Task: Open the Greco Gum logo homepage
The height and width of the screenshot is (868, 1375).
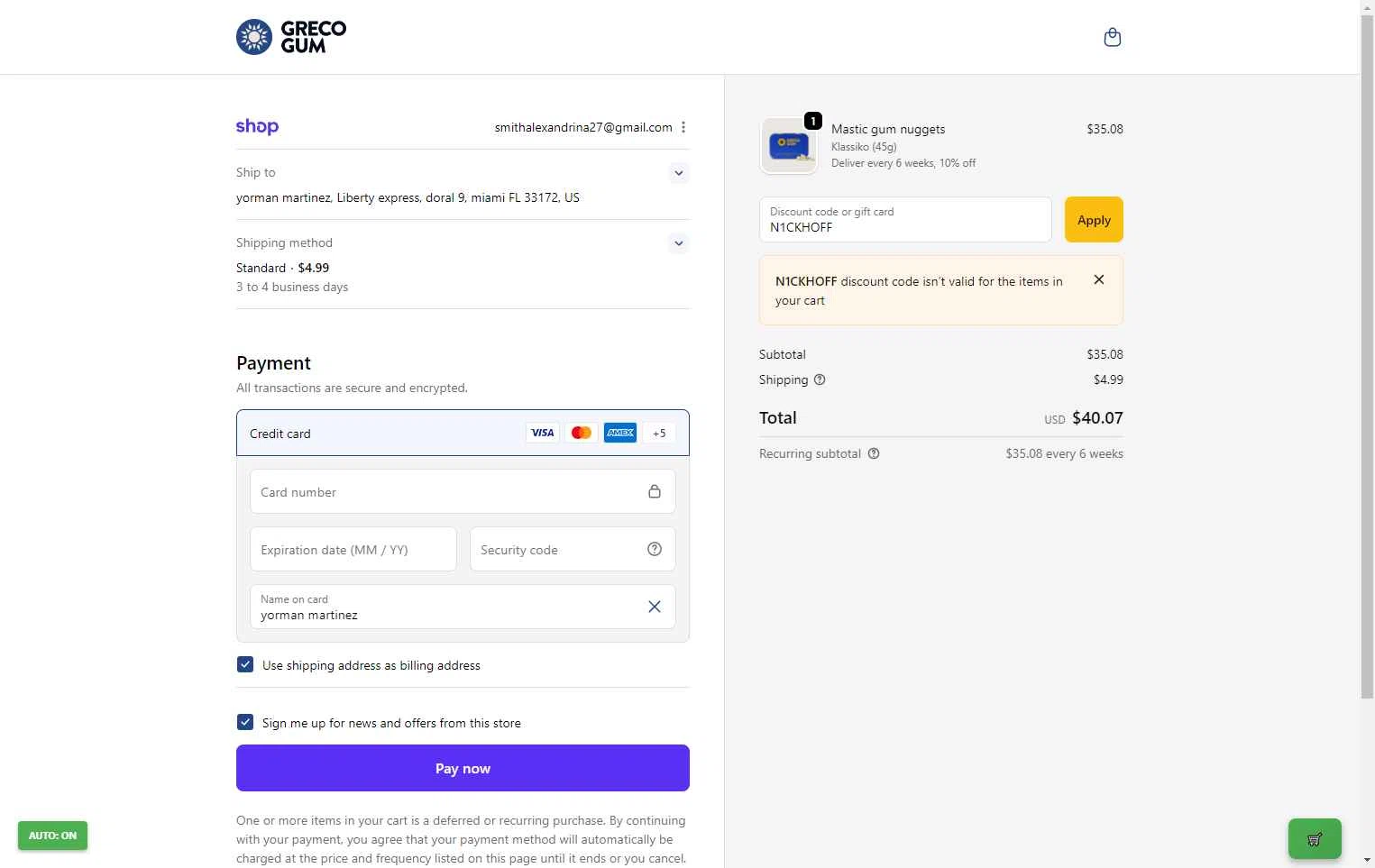Action: (x=291, y=37)
